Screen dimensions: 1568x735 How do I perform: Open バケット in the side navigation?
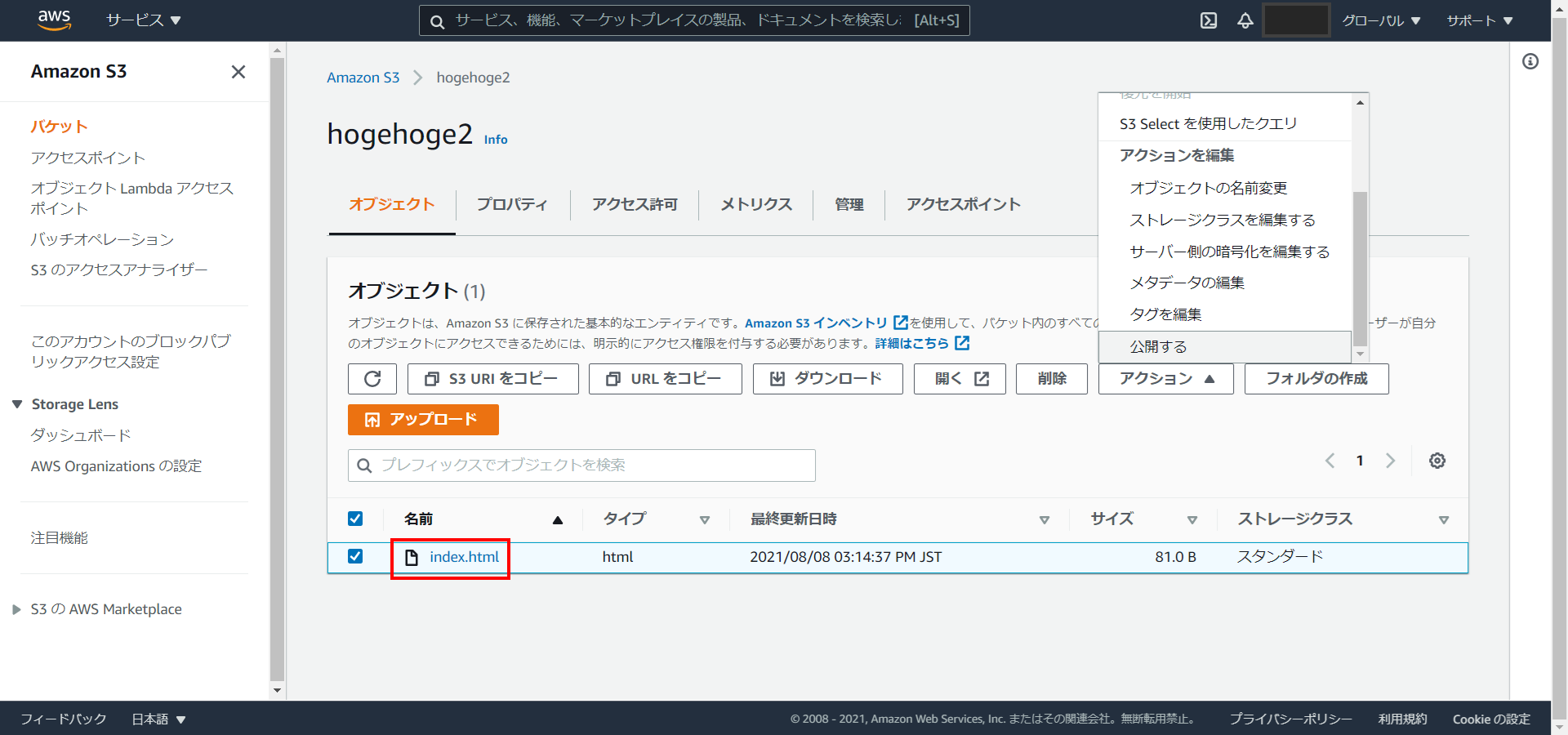pyautogui.click(x=59, y=127)
